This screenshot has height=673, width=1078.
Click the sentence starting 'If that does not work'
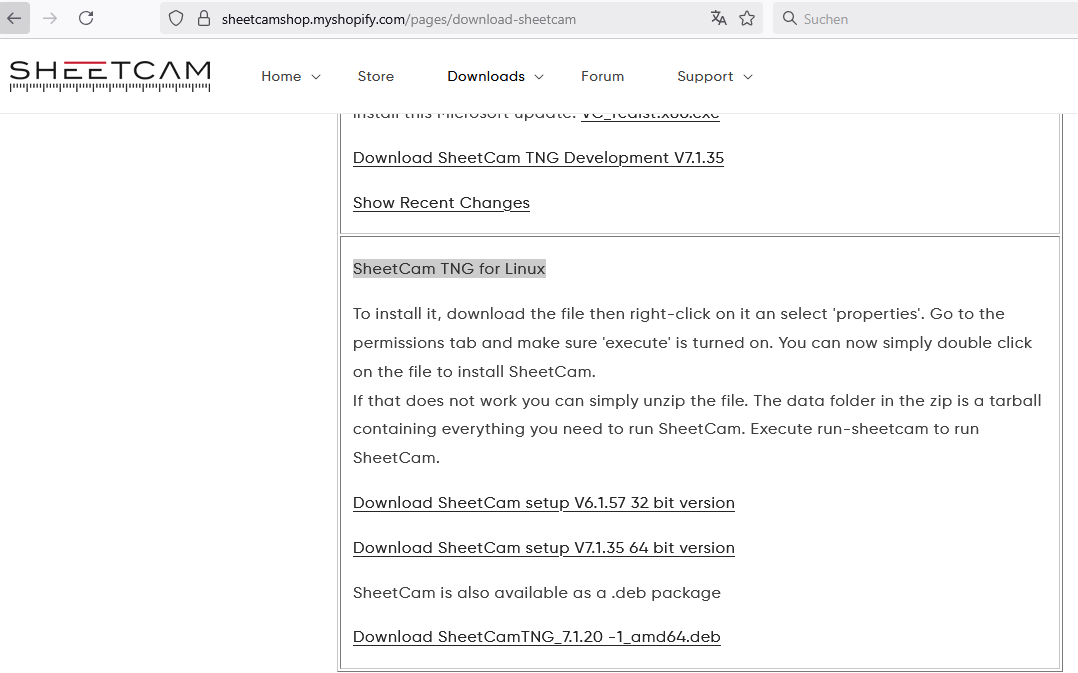(x=697, y=429)
